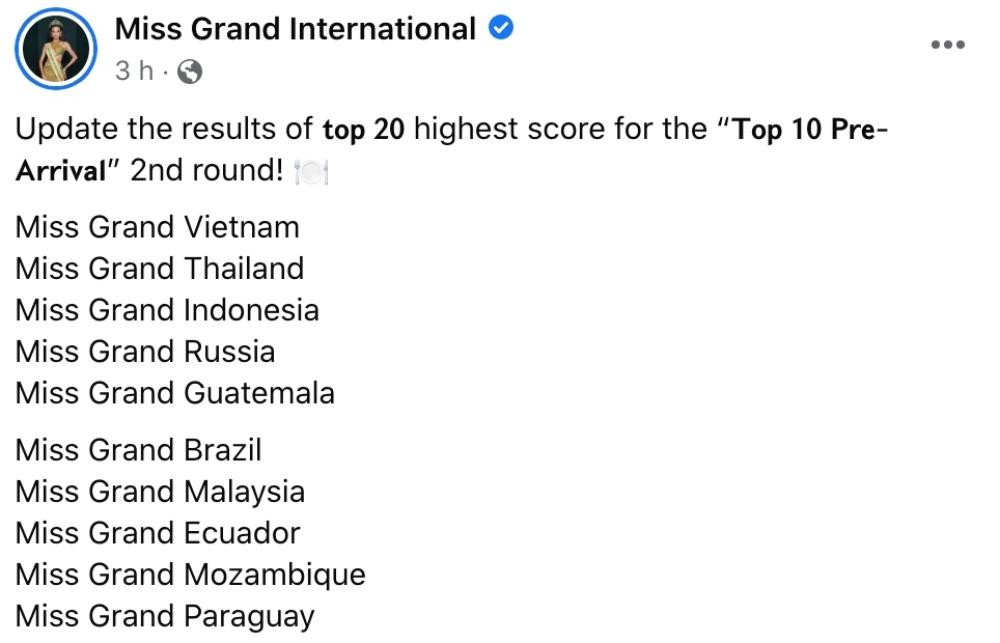Screen dimensions: 1000x643
Task: Click on "Miss Grand Brazil" text
Action: pos(138,450)
